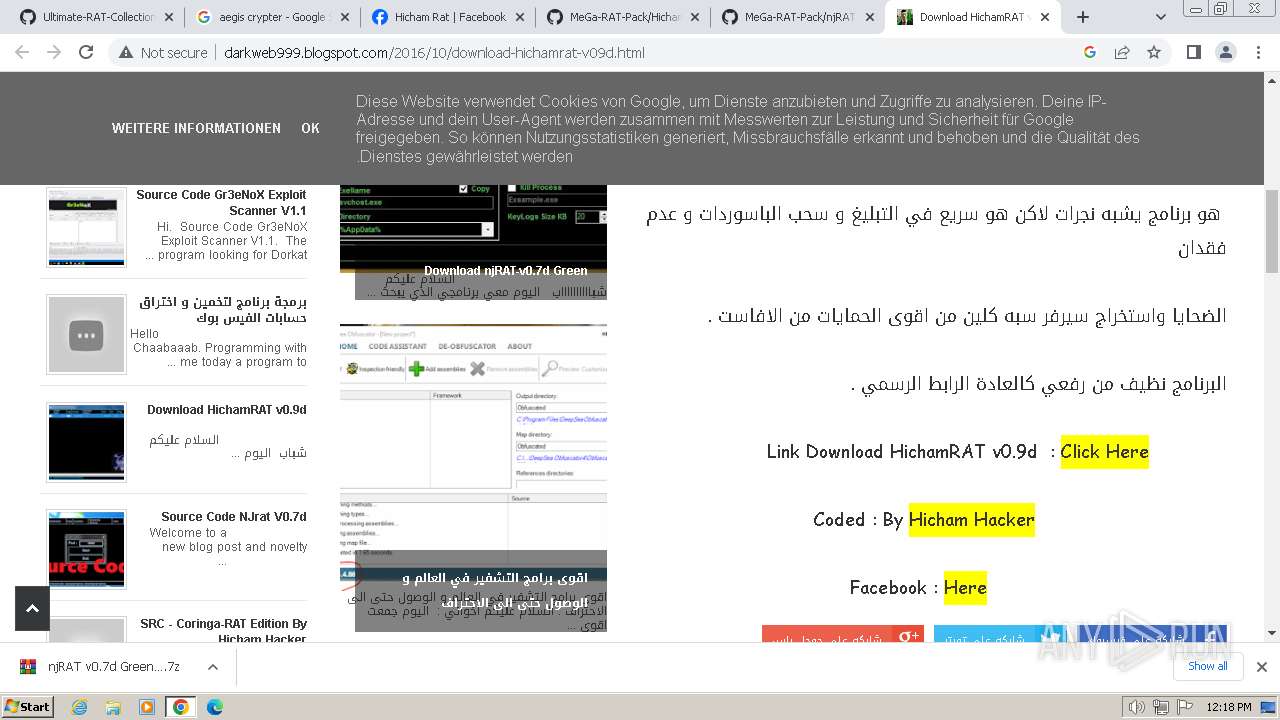
Task: Open media player from taskbar
Action: [147, 706]
